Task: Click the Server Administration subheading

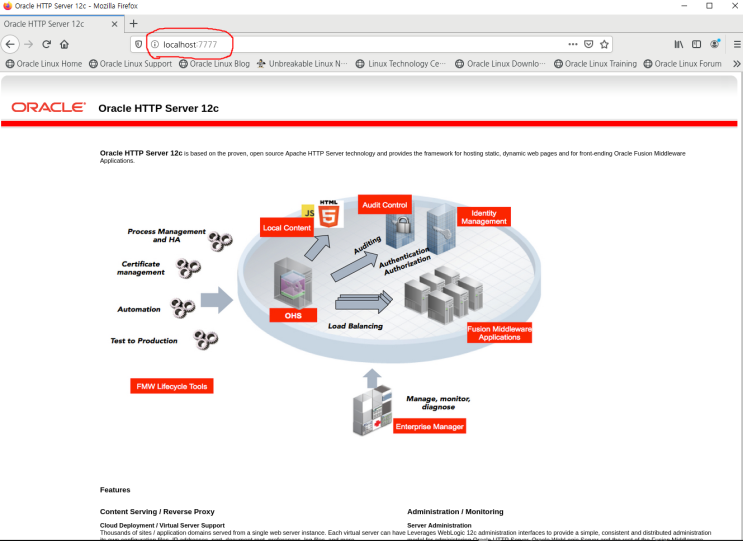Action: coord(439,525)
